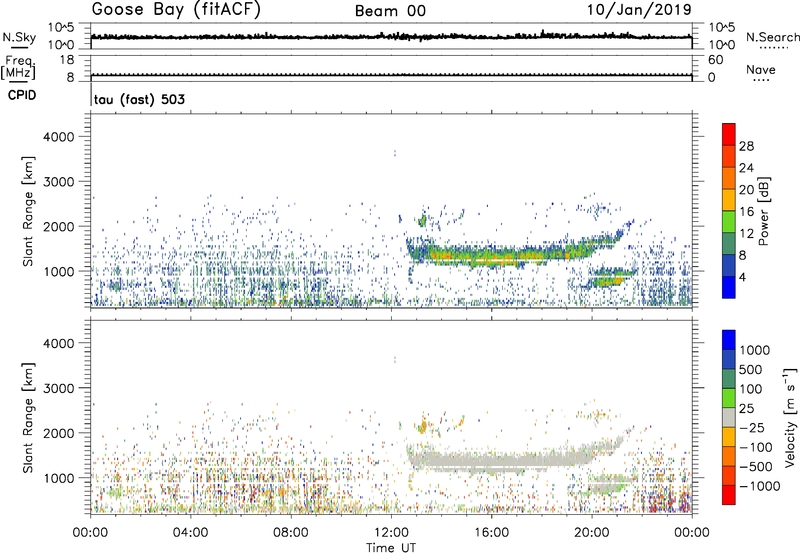Select the 'CPID' row label
This screenshot has height=554, width=800.
click(22, 95)
